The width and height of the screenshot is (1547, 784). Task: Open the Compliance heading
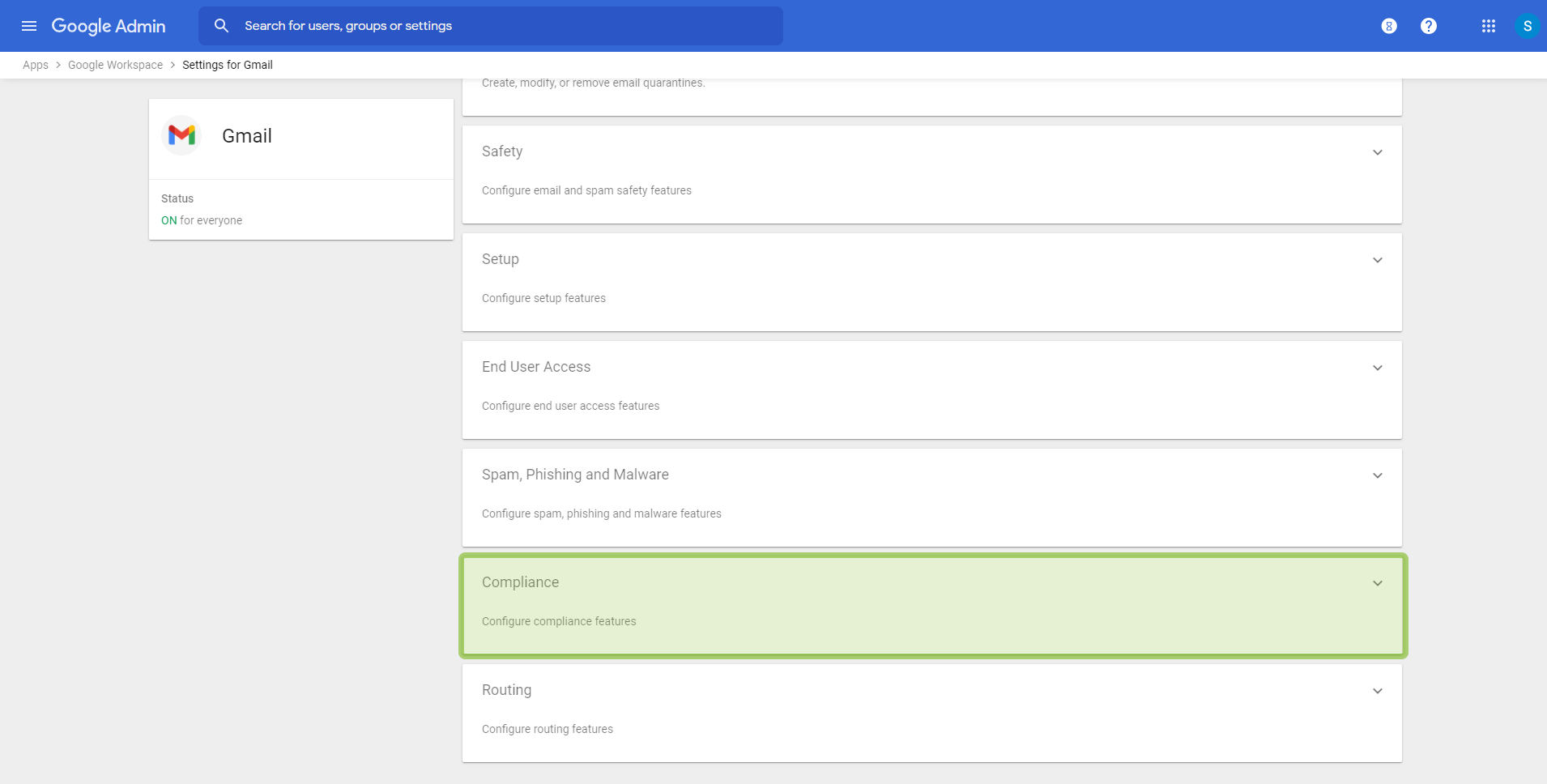520,582
